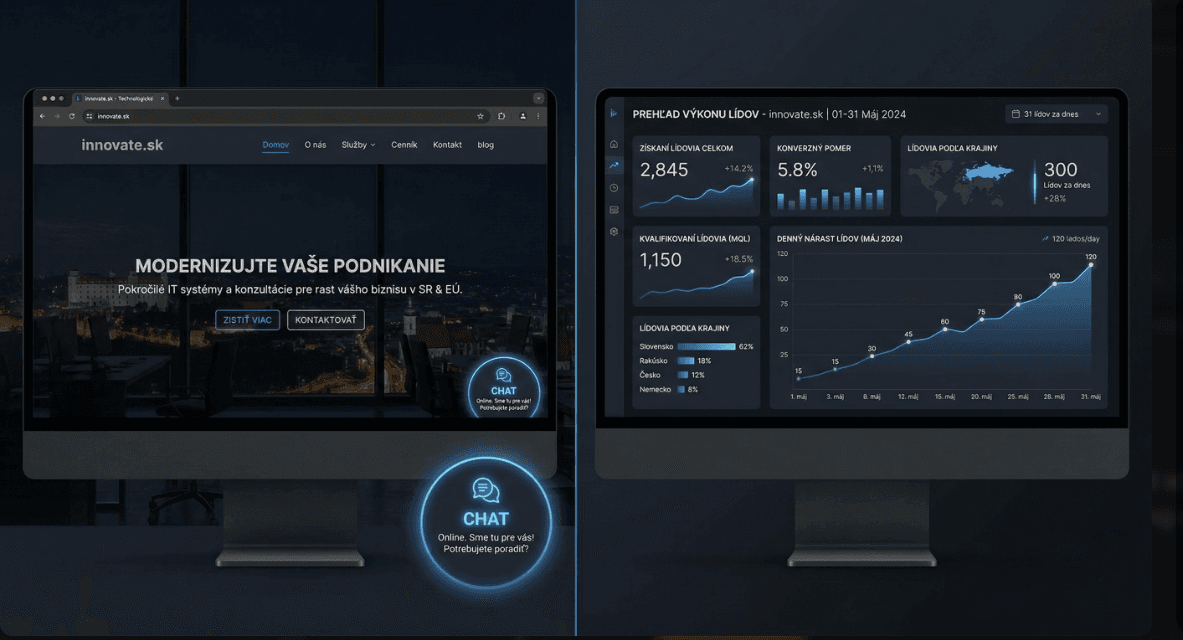Select the highlighted analytics trend icon

point(614,165)
